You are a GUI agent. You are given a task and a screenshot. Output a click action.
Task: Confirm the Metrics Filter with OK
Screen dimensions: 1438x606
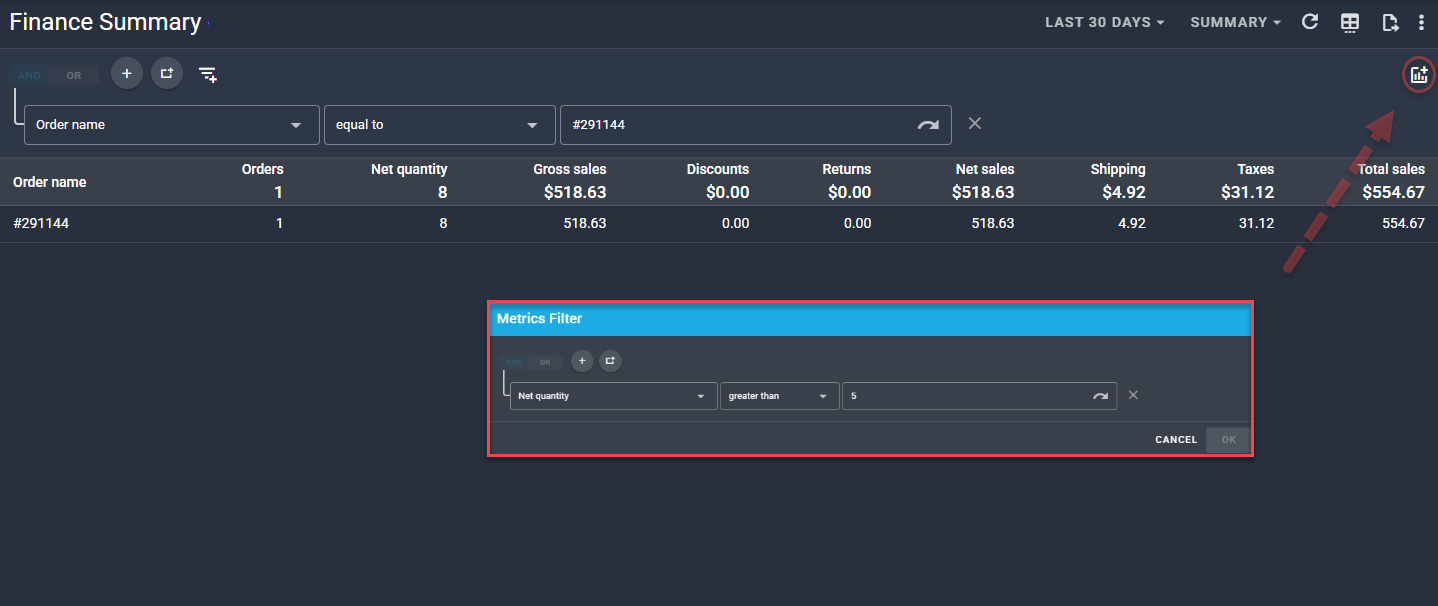[x=1228, y=440]
